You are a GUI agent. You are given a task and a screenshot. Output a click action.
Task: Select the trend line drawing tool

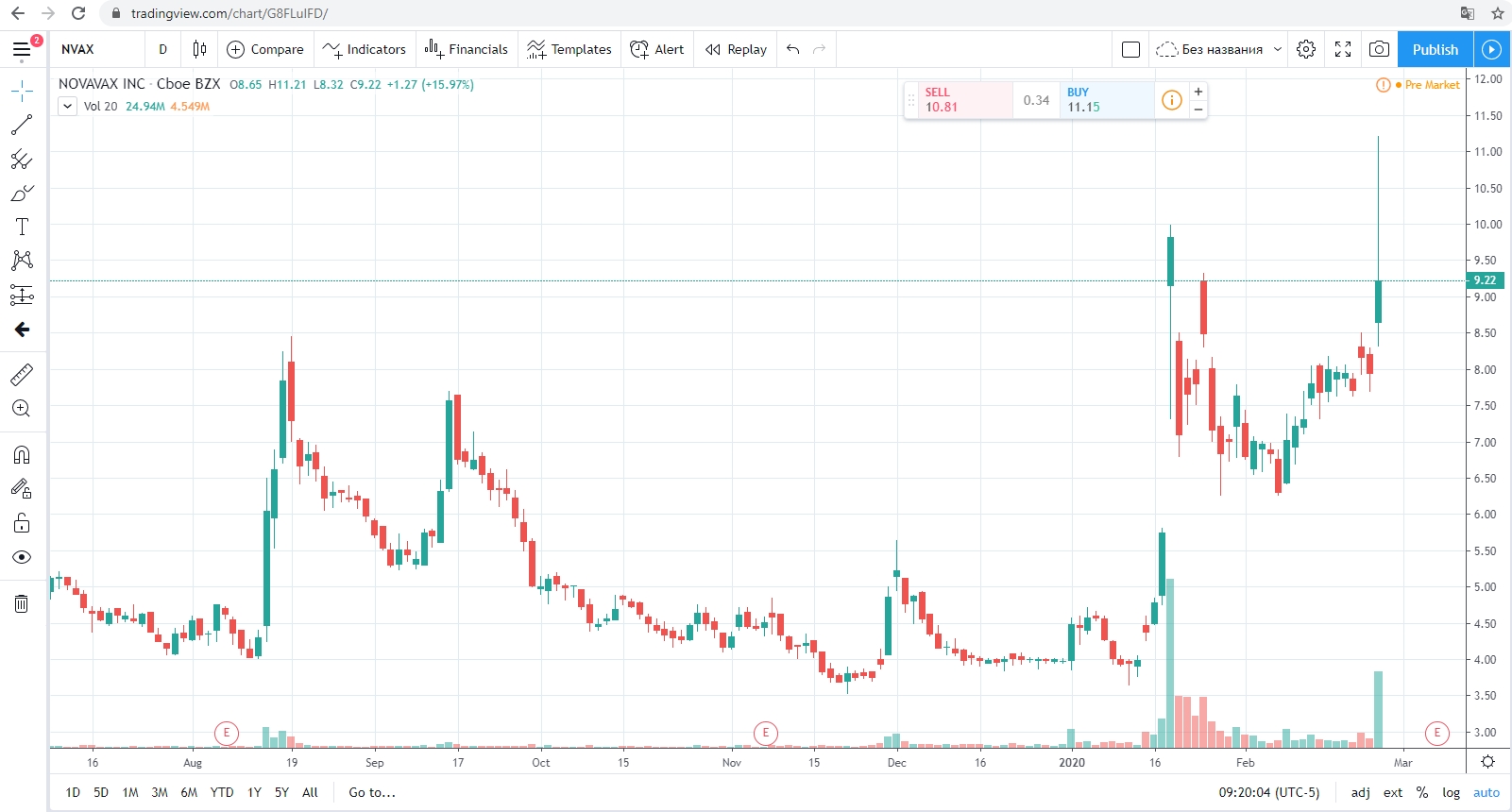(22, 125)
